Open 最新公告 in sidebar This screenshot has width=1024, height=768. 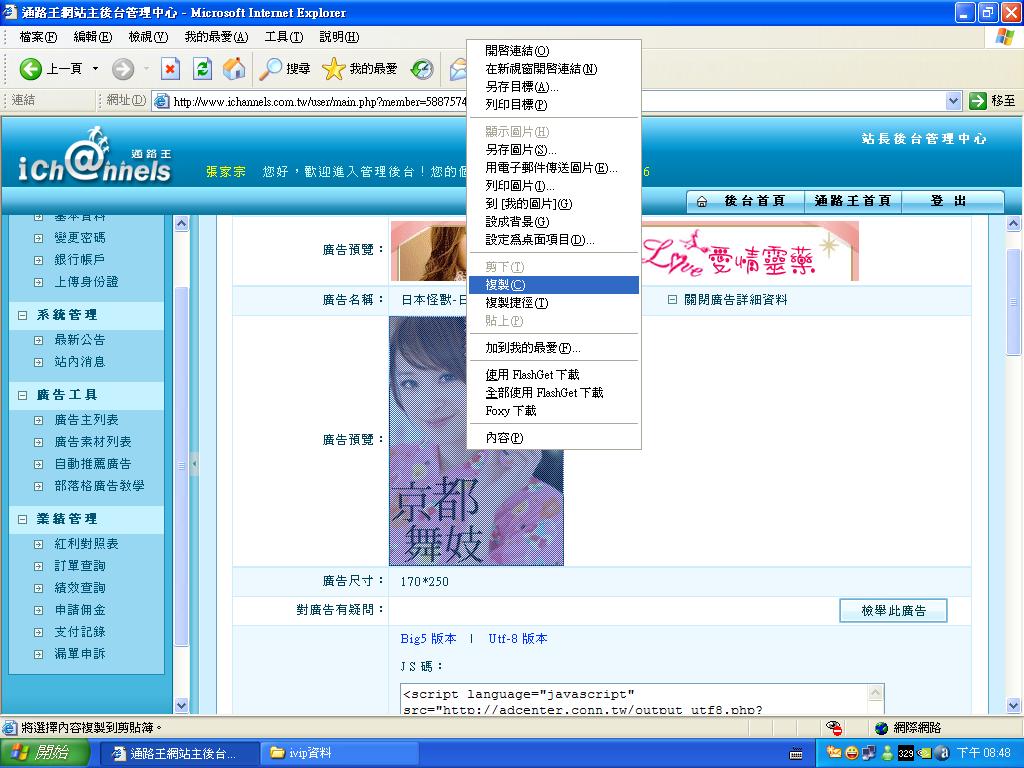coord(80,340)
